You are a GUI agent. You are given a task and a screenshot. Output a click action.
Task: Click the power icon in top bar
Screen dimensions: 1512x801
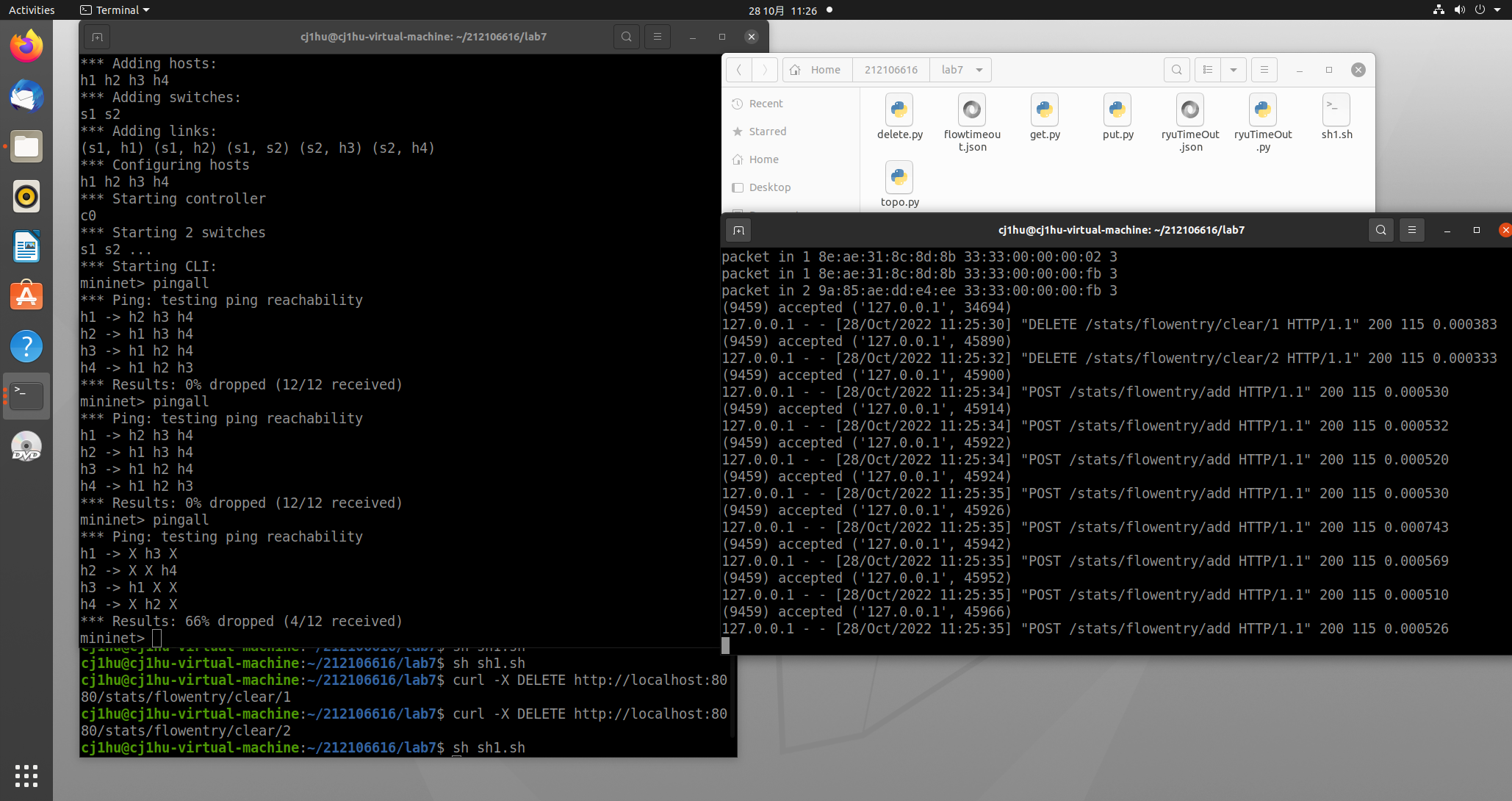pyautogui.click(x=1480, y=10)
